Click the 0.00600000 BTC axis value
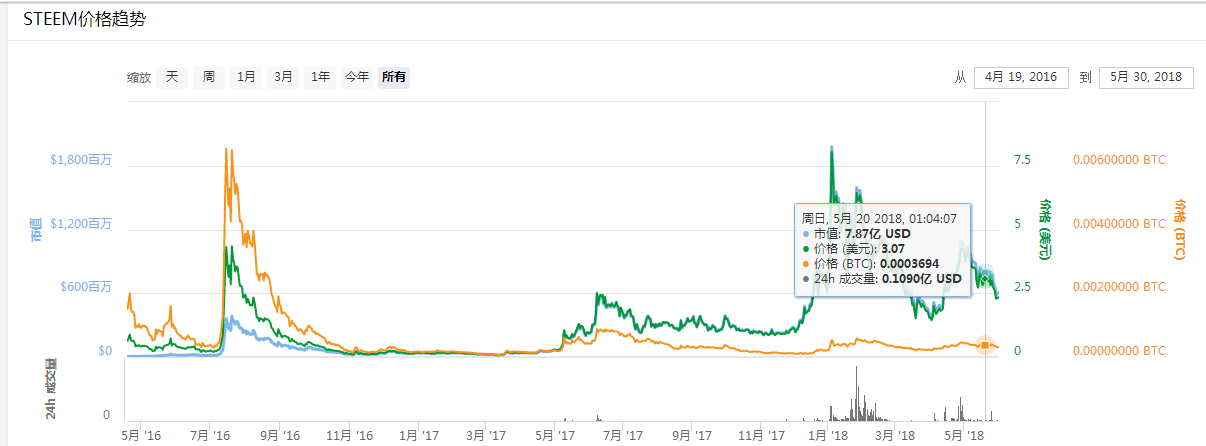Image resolution: width=1206 pixels, height=446 pixels. click(x=1119, y=159)
